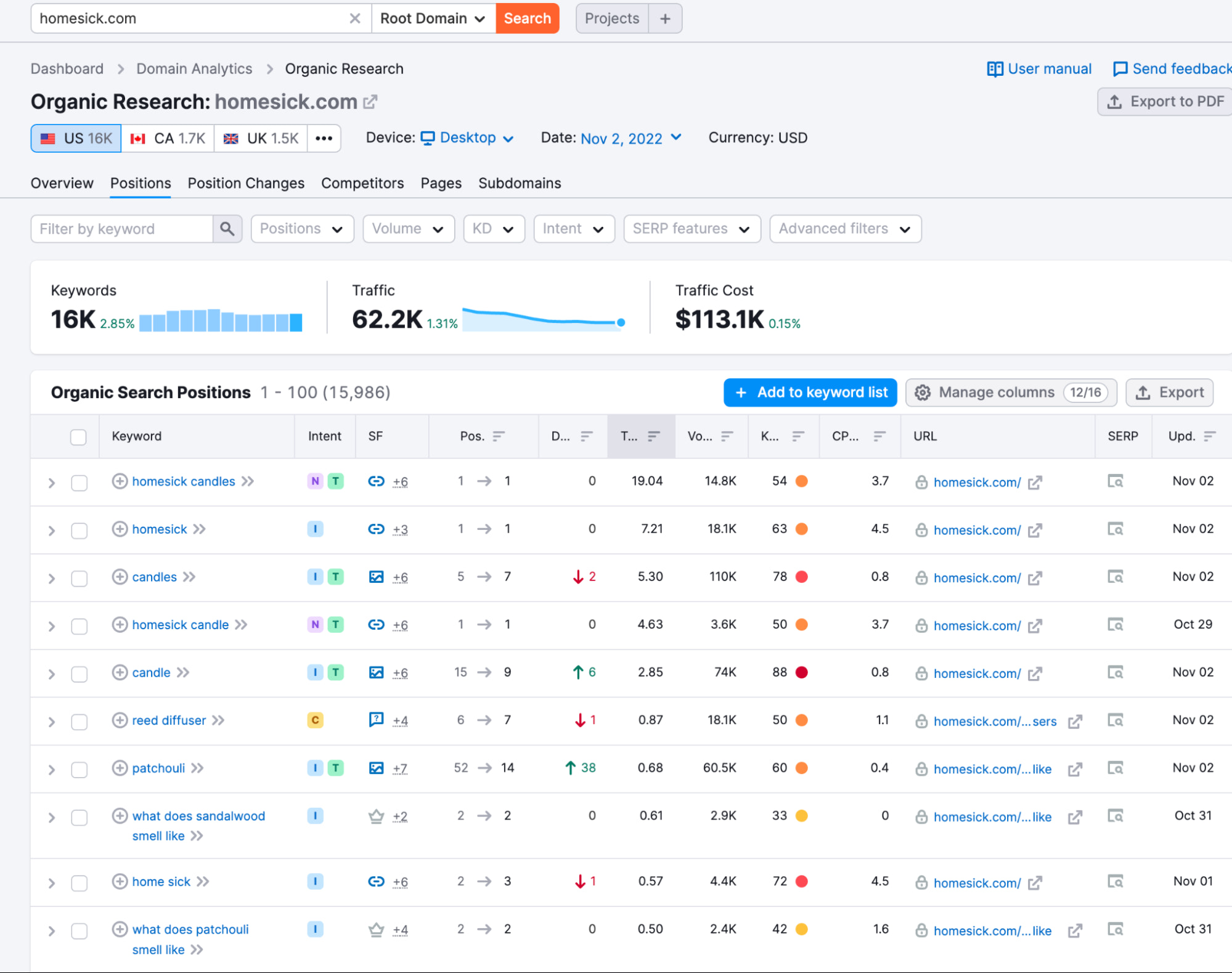The image size is (1232, 973).
Task: Click the Manage columns gear icon
Action: pos(923,393)
